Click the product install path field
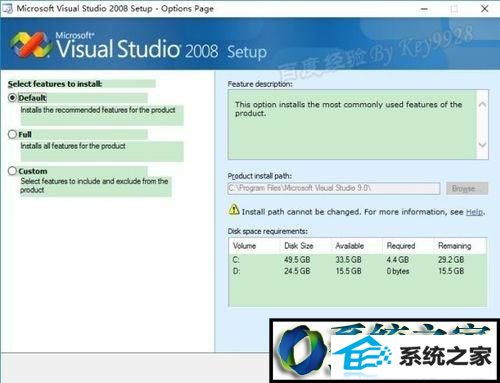The width and height of the screenshot is (500, 383). [334, 188]
